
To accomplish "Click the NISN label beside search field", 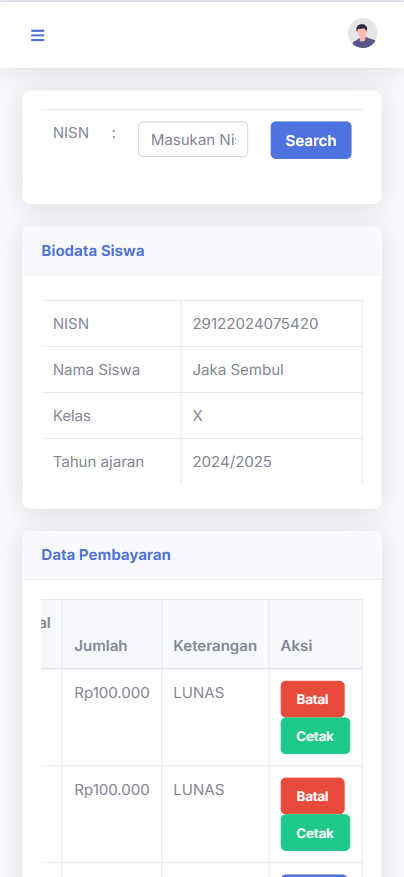I will (71, 133).
